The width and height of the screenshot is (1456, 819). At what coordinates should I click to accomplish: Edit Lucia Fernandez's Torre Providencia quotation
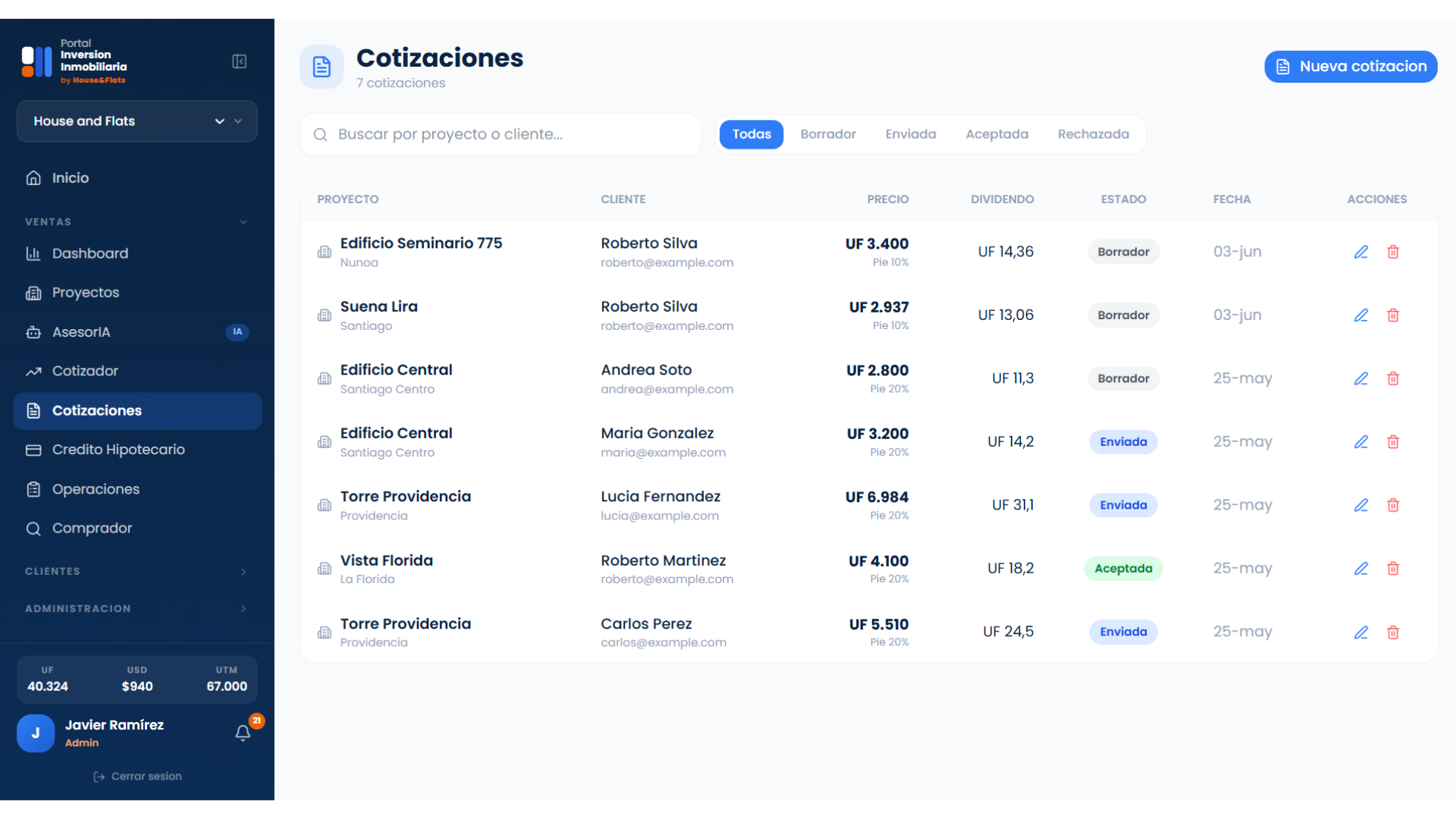tap(1361, 505)
